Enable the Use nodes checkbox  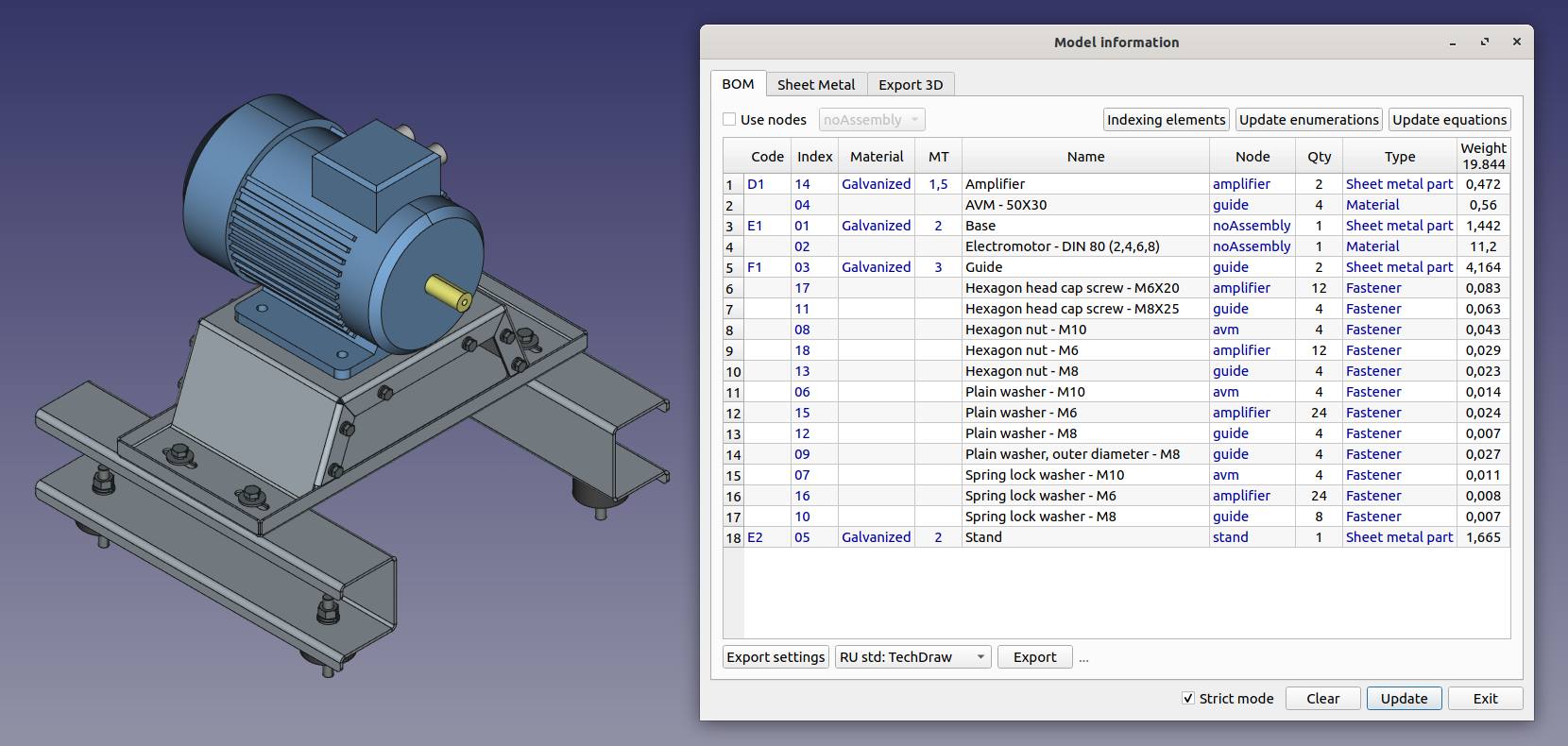[x=729, y=120]
